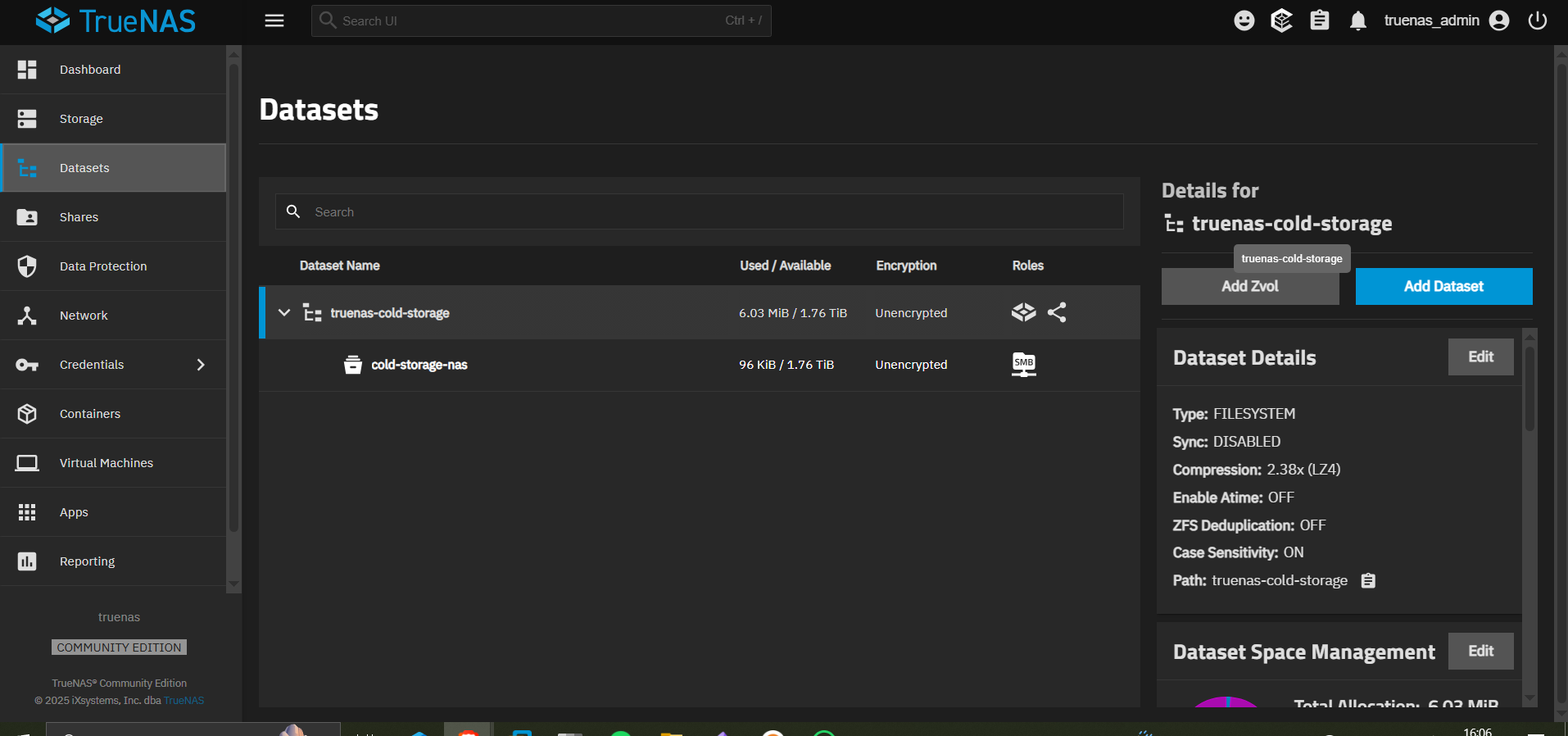This screenshot has height=736, width=1568.
Task: Click Edit in Dataset Details card
Action: point(1480,357)
